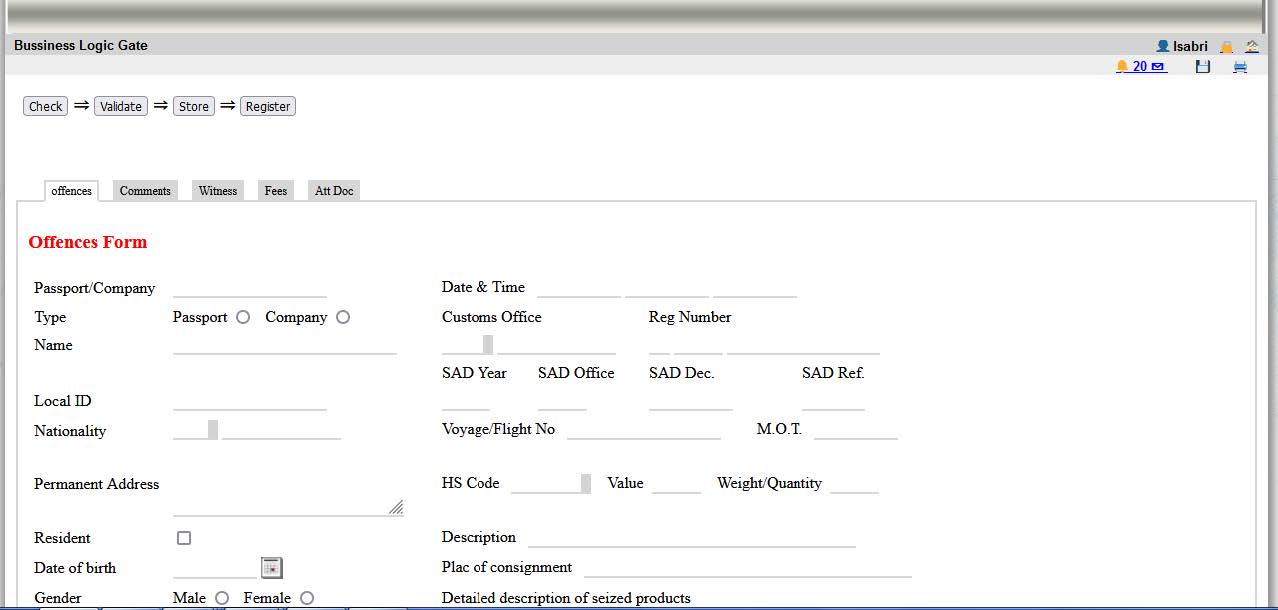The width and height of the screenshot is (1278, 610).
Task: Expand the Customs Office lookup selector
Action: pos(488,344)
